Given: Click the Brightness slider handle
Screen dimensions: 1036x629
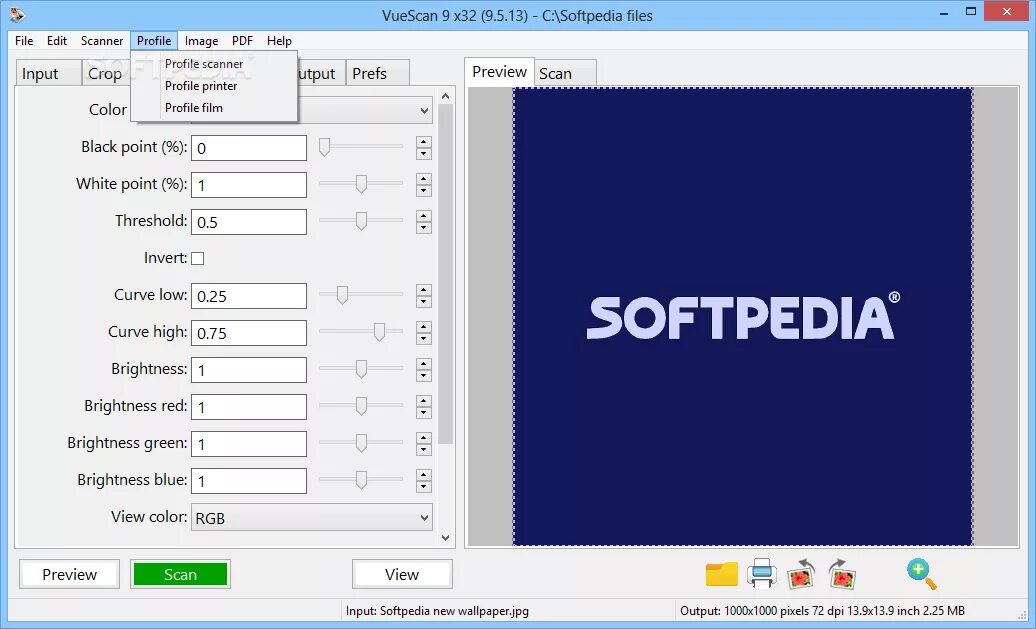Looking at the screenshot, I should click(x=361, y=369).
